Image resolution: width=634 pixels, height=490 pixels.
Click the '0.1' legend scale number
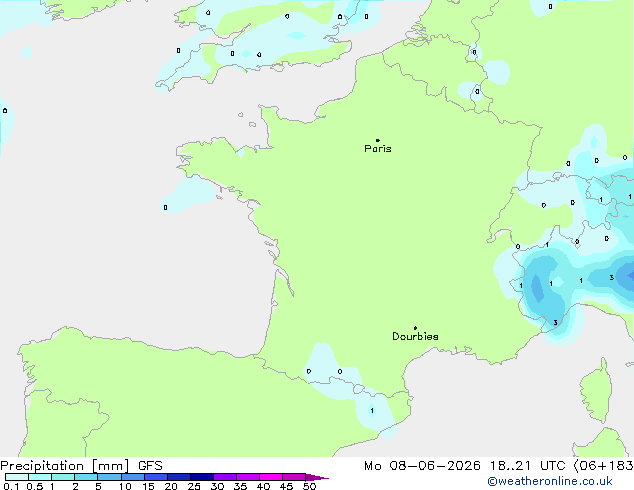tap(11, 486)
